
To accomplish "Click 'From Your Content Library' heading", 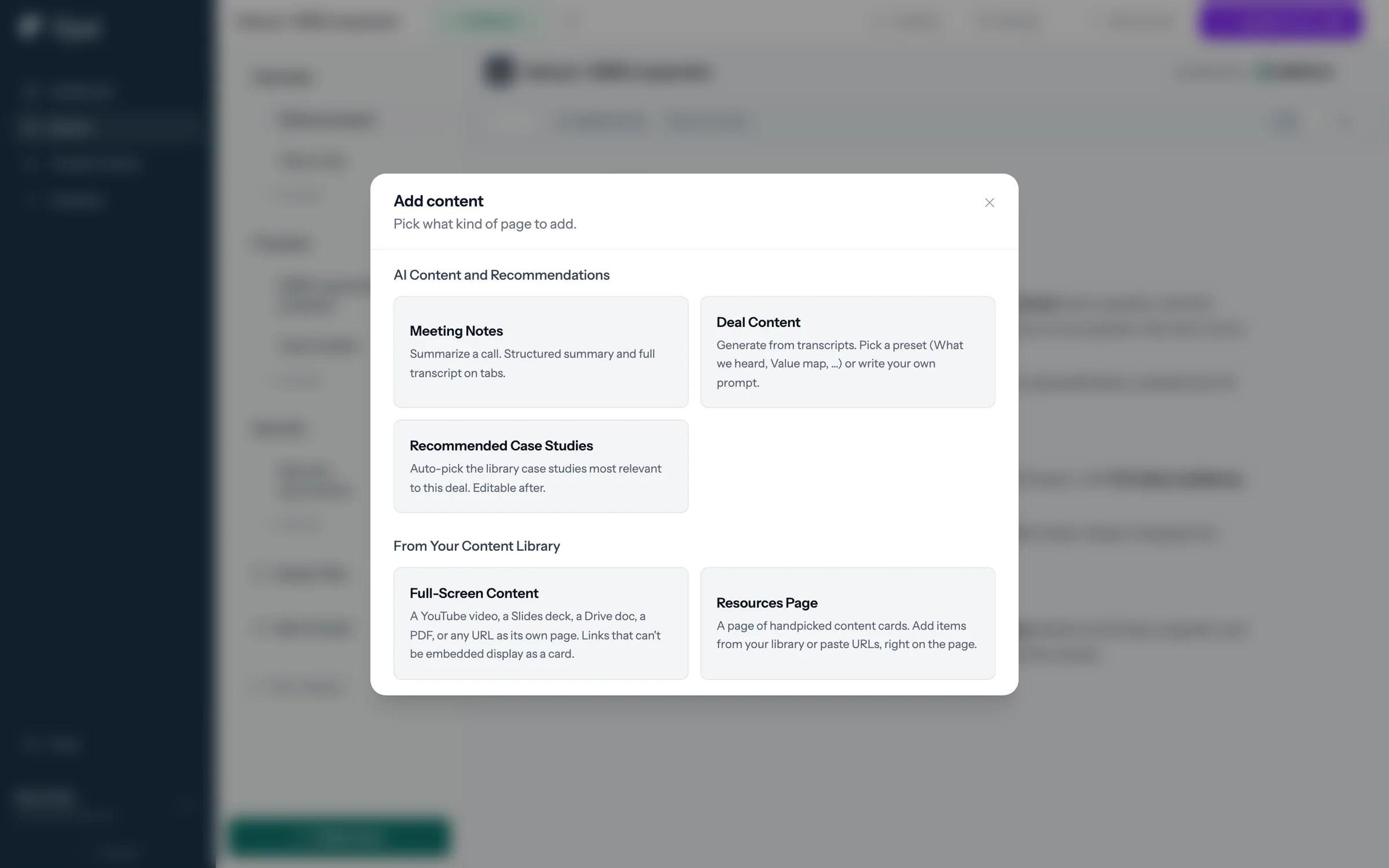I will tap(476, 546).
